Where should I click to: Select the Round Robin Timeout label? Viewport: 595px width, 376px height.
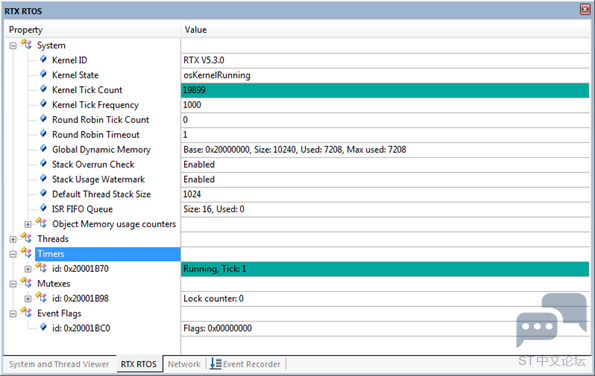coord(96,135)
